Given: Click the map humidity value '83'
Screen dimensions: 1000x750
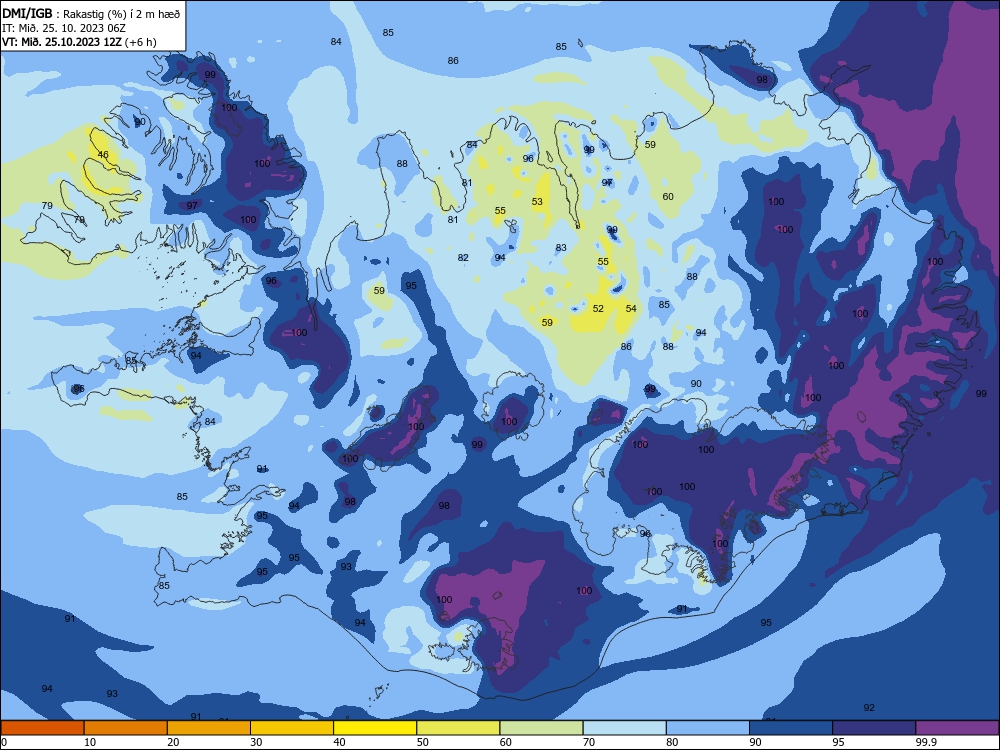Looking at the screenshot, I should [561, 247].
